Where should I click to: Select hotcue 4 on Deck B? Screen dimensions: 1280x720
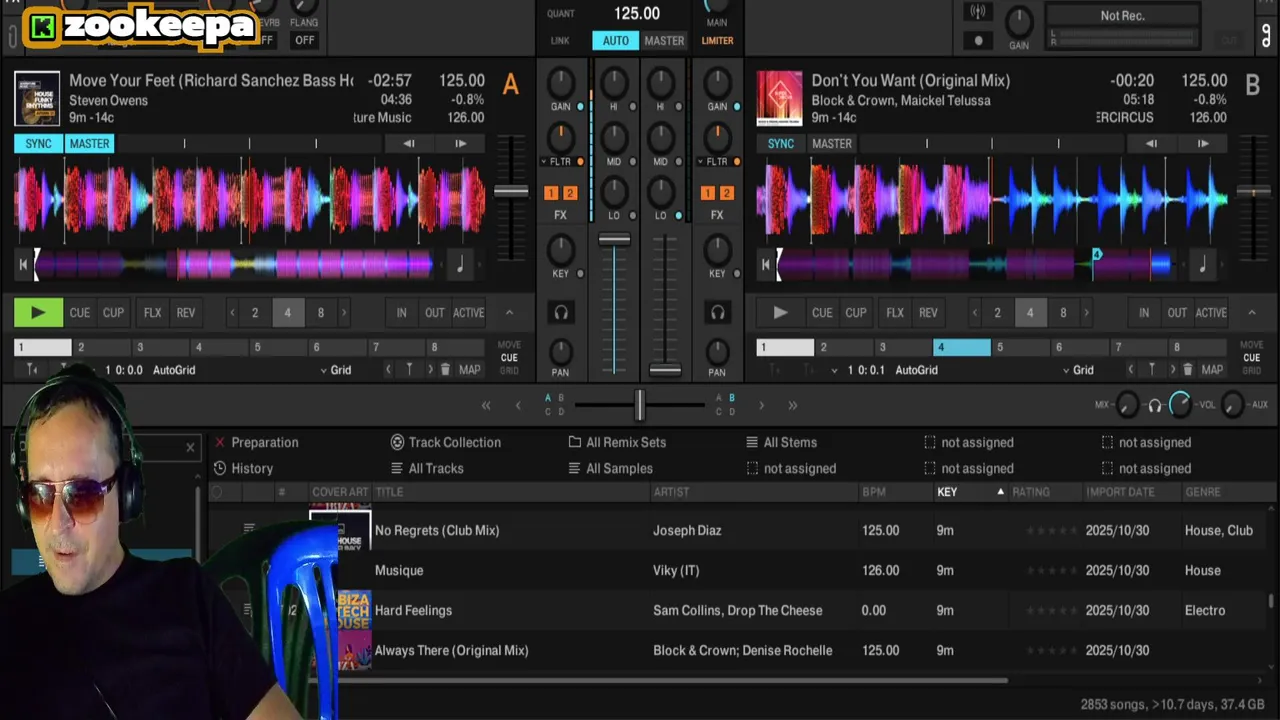[962, 348]
